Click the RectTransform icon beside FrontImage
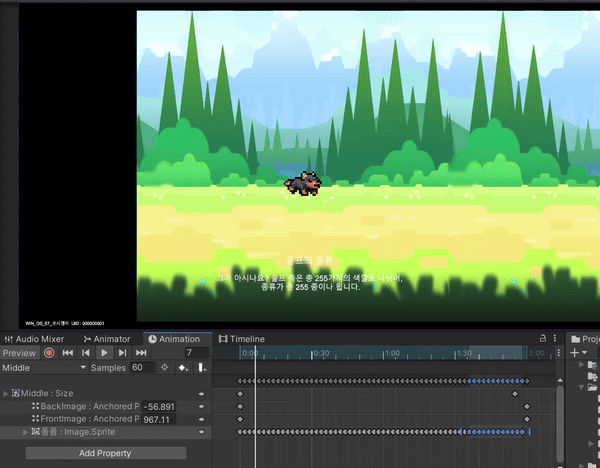 (36, 419)
